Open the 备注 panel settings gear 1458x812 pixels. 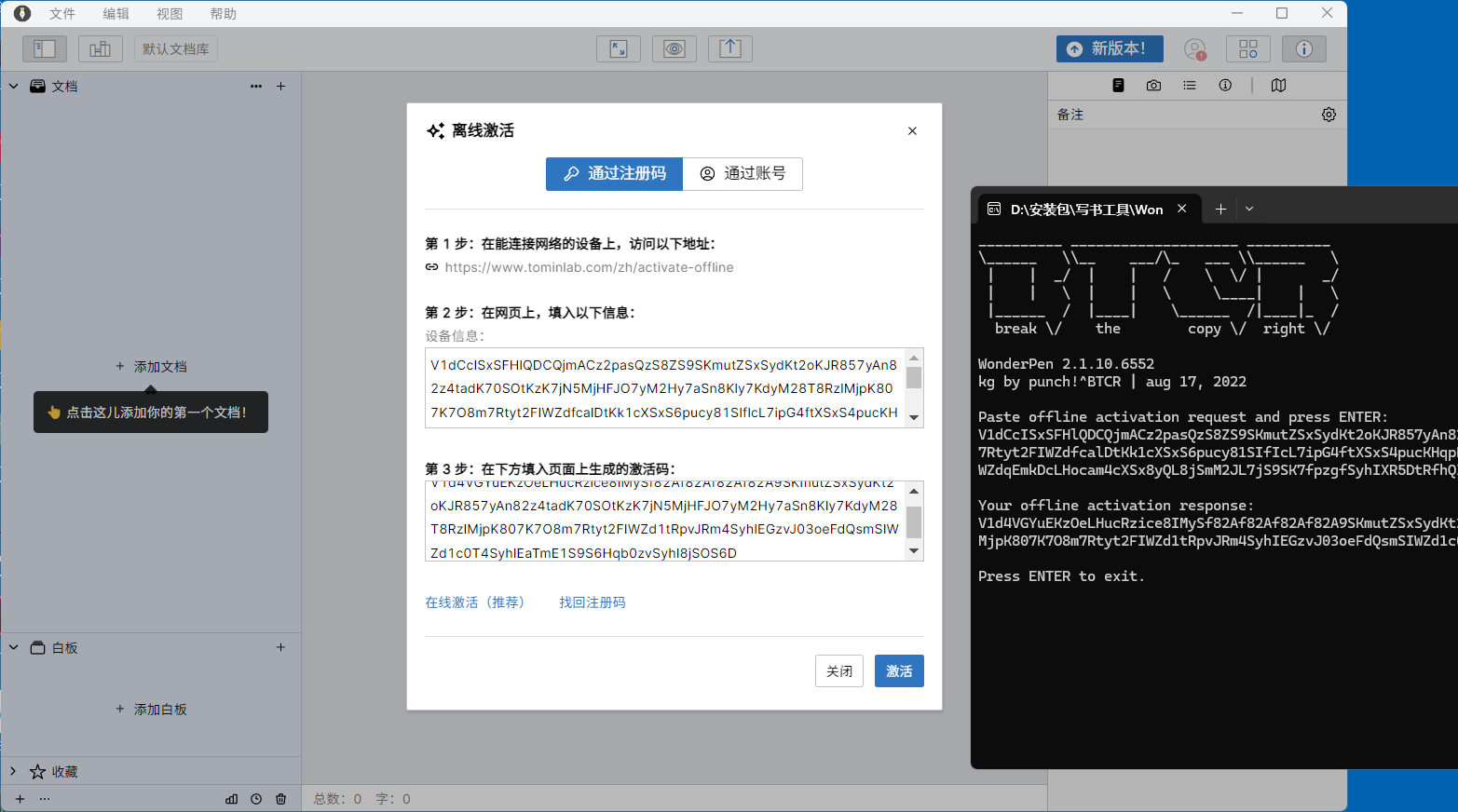click(1329, 115)
